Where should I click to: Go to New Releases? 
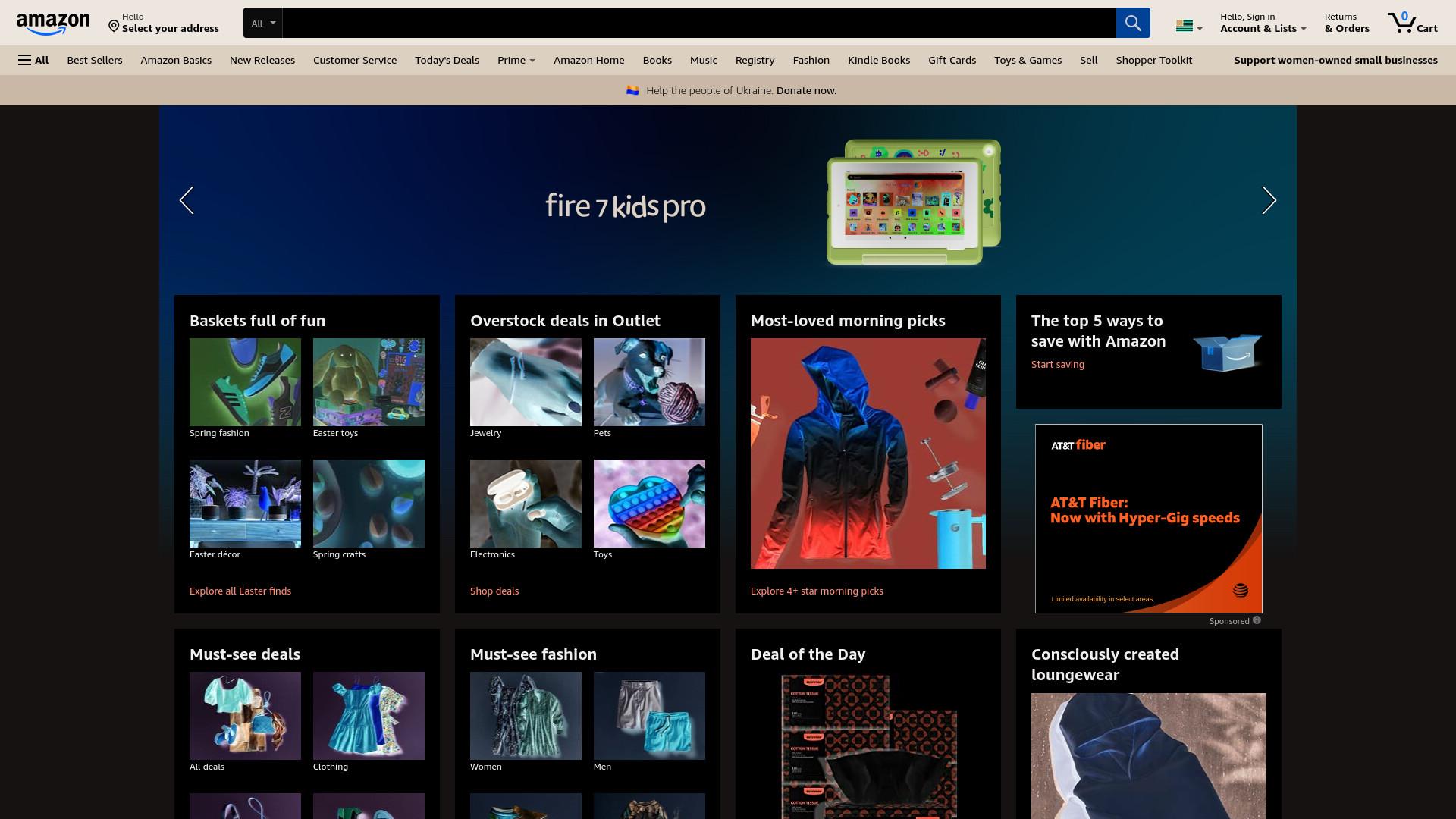(x=262, y=60)
